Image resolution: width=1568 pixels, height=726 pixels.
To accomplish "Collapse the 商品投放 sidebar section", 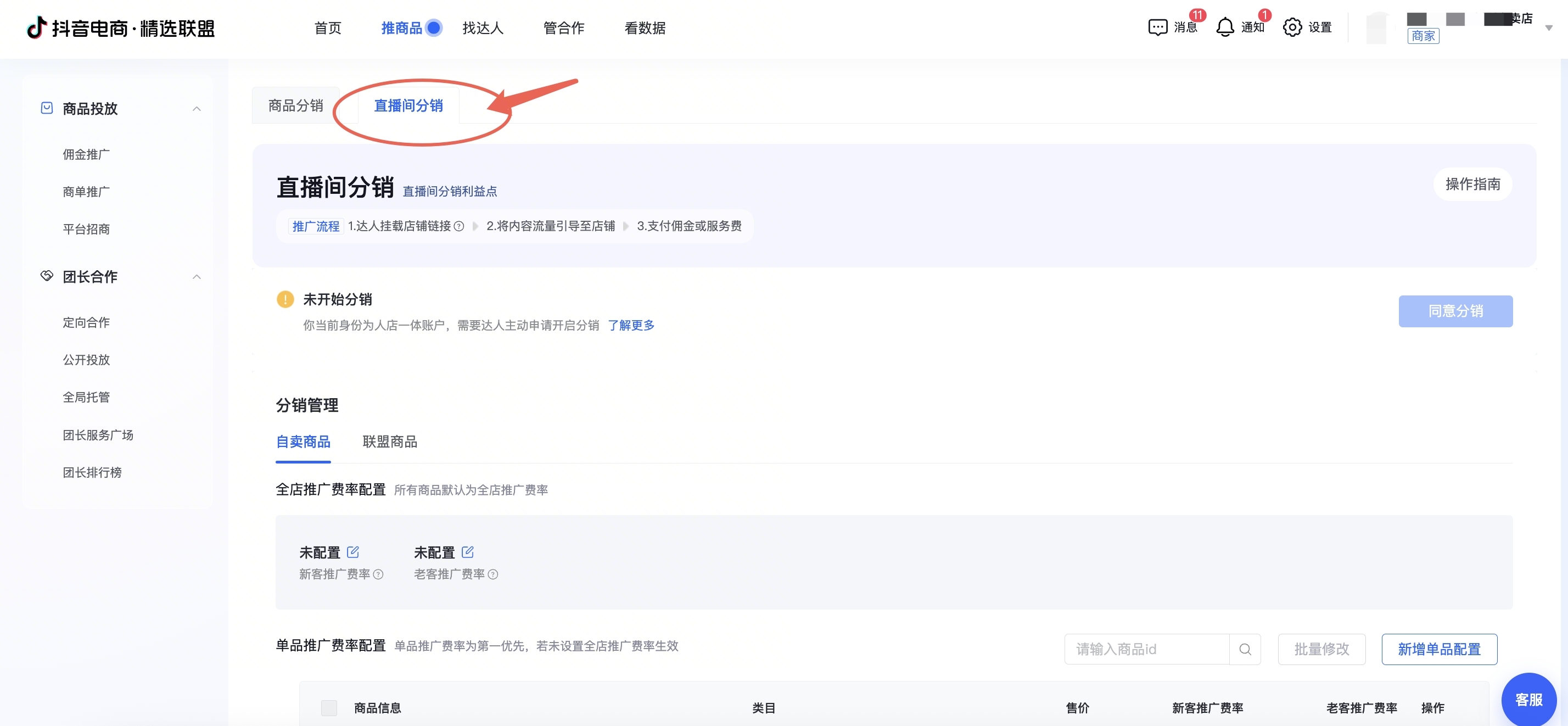I will point(197,108).
